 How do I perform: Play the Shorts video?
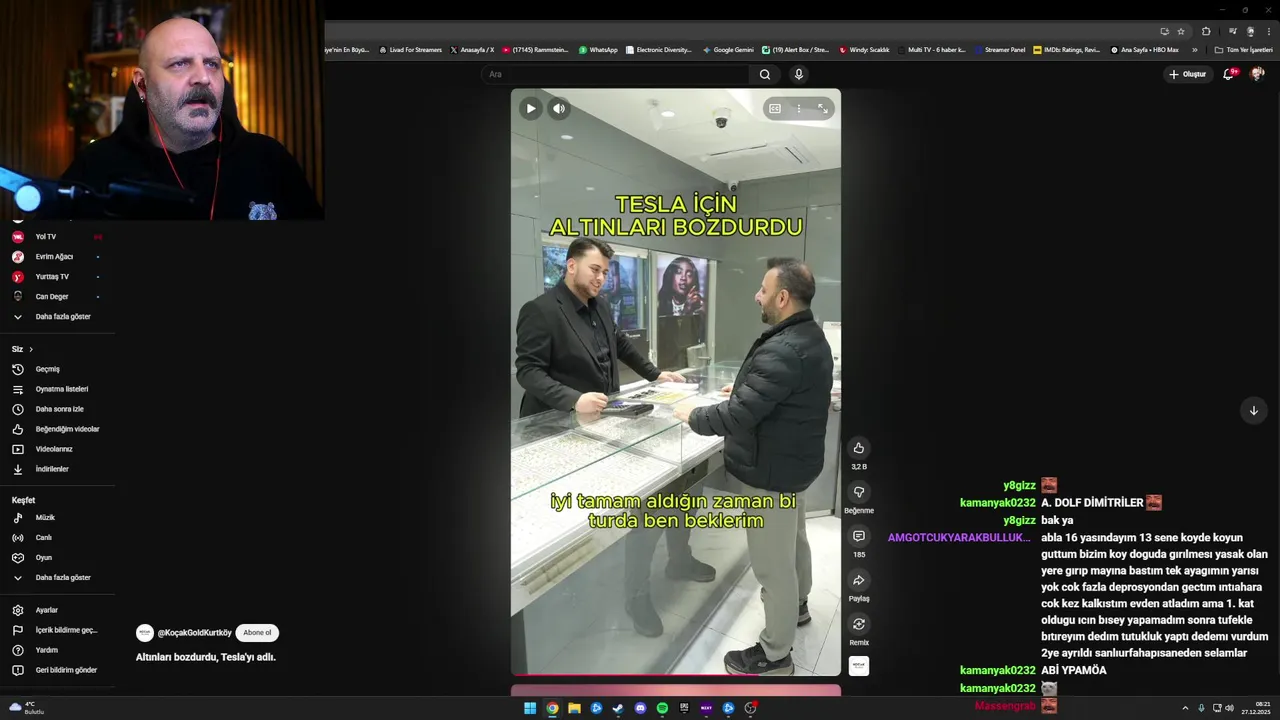531,108
